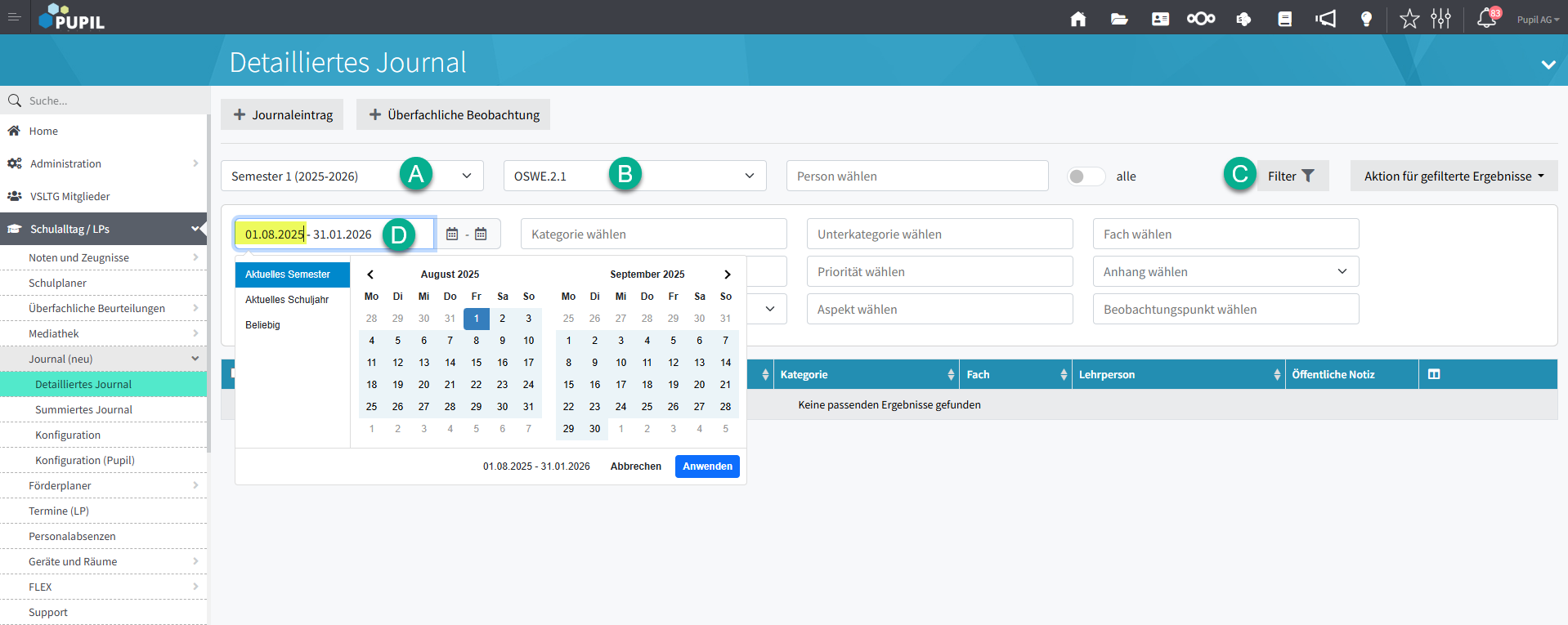This screenshot has width=1568, height=625.
Task: Collapse the Journal (neu) submenu
Action: coord(104,359)
